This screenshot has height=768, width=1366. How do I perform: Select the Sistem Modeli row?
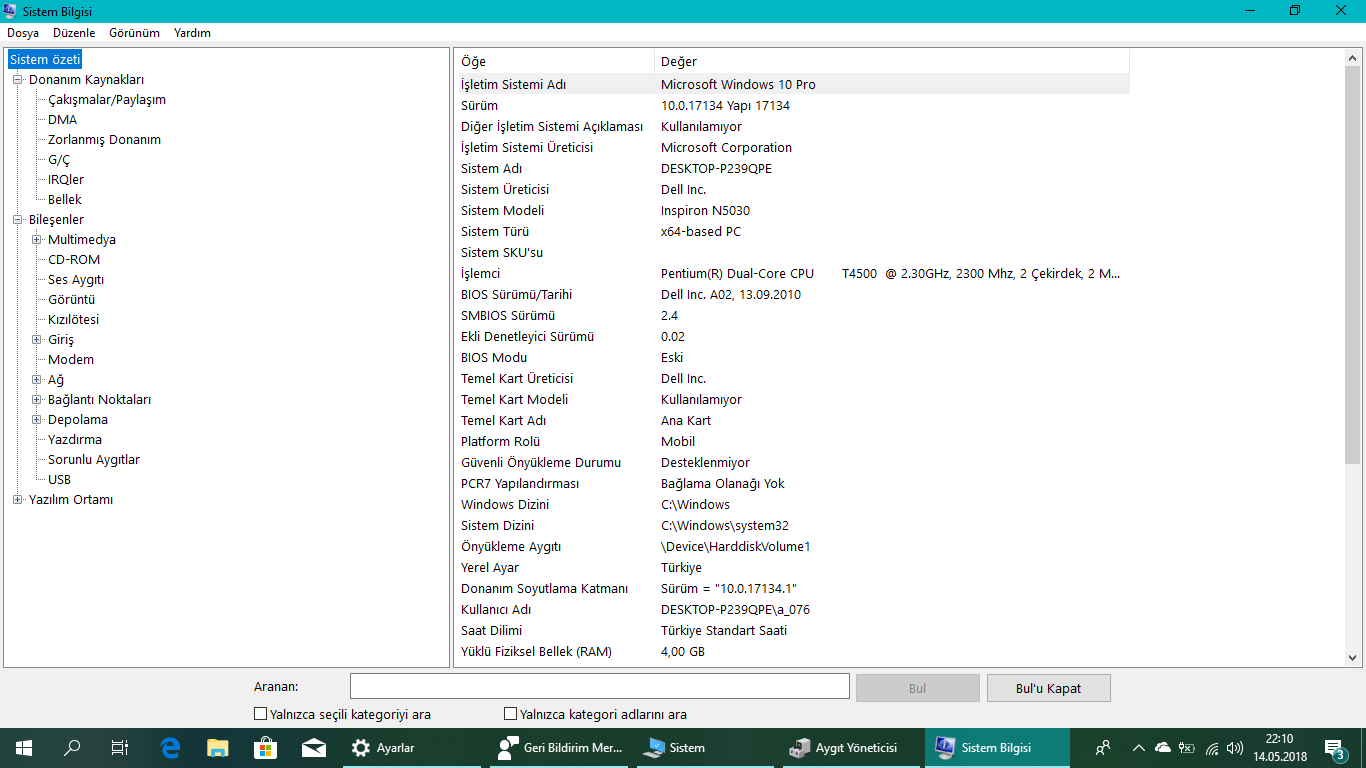pyautogui.click(x=792, y=211)
